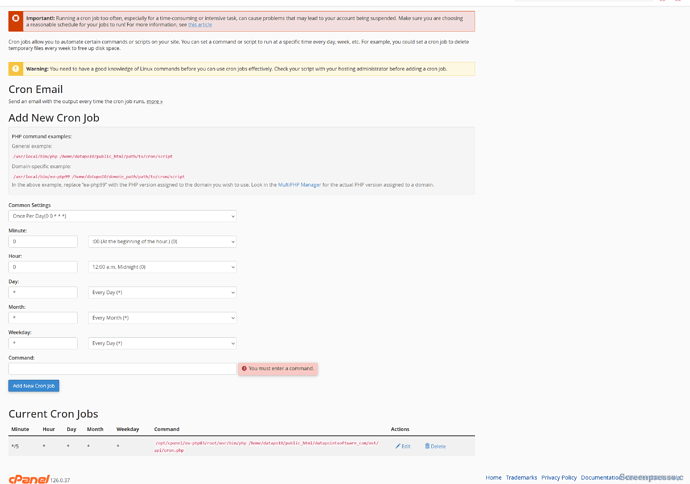Click the trash Delete icon for the cron job

tap(427, 446)
